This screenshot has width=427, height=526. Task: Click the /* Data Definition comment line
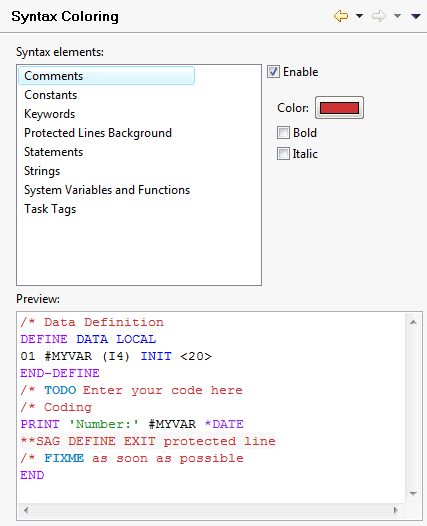pyautogui.click(x=92, y=322)
